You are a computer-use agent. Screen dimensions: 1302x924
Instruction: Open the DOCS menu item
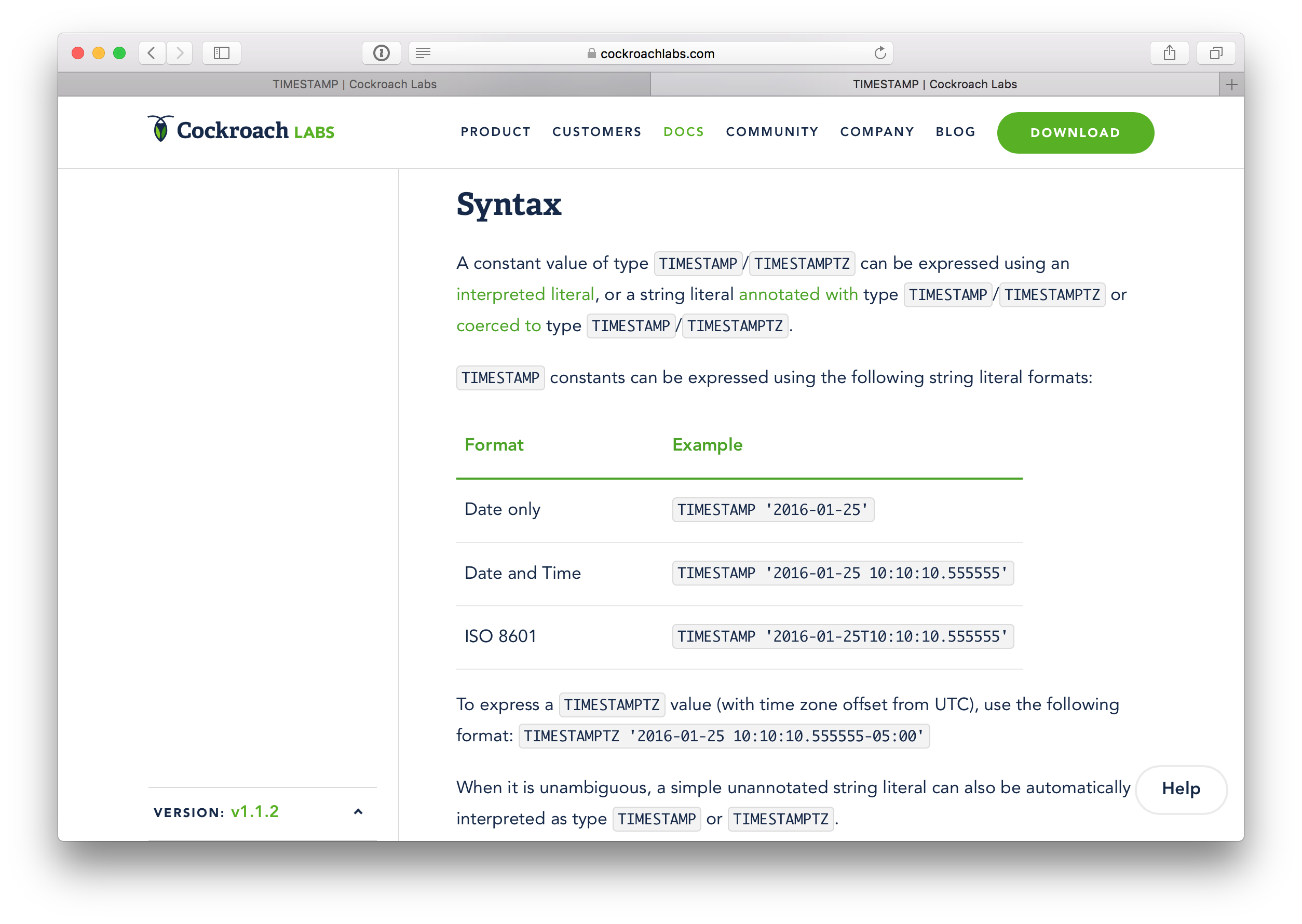[x=683, y=132]
